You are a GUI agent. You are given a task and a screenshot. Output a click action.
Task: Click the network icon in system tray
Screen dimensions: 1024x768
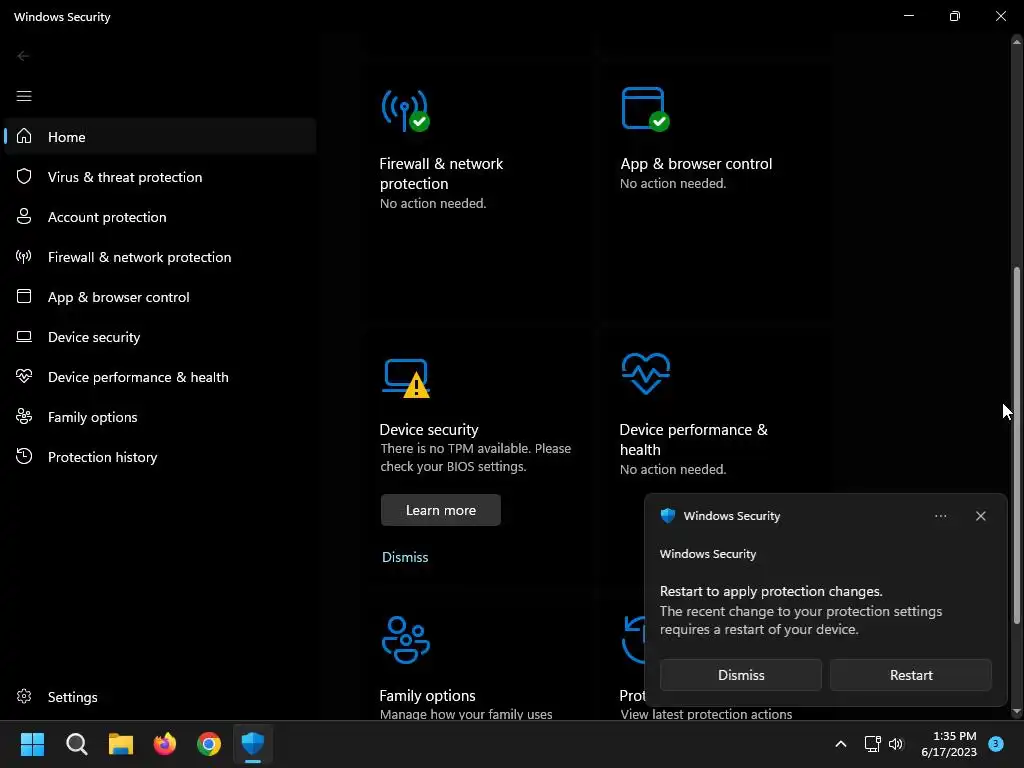tap(872, 744)
